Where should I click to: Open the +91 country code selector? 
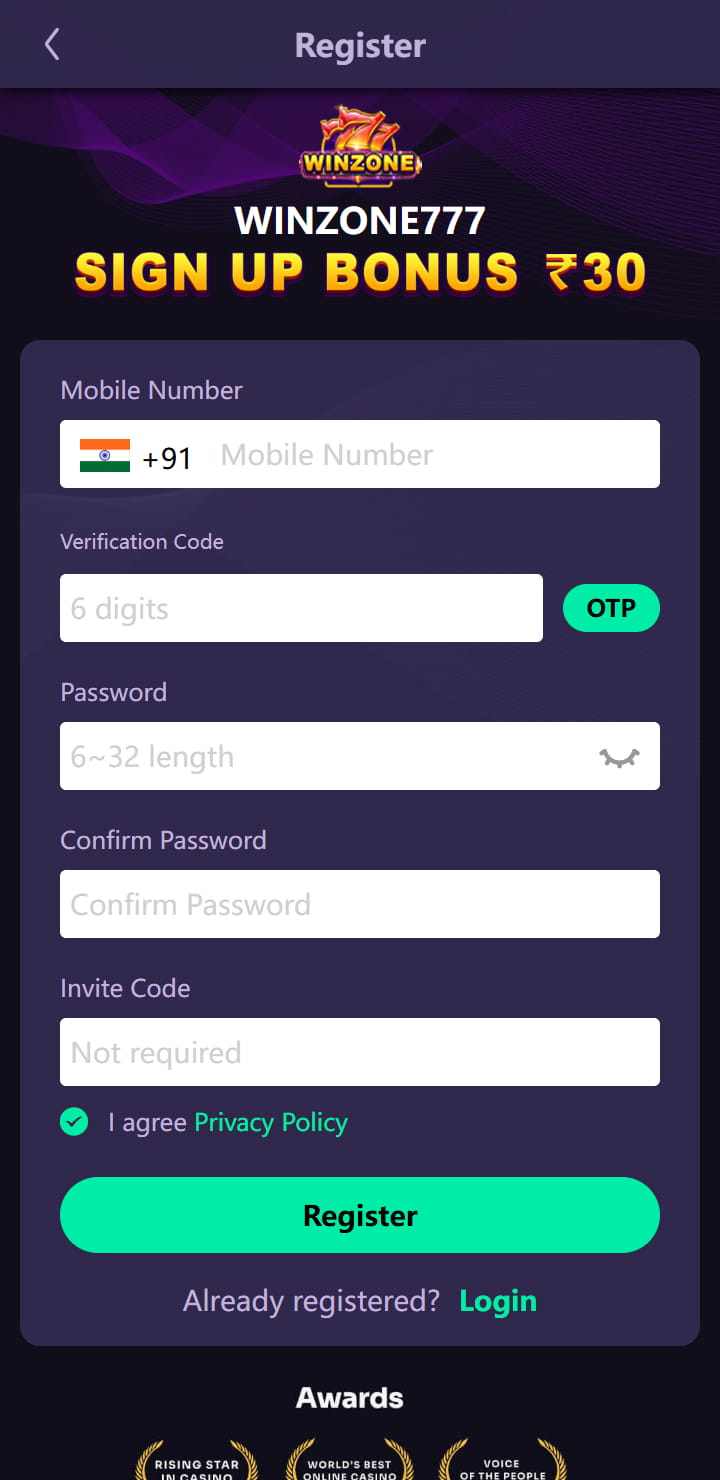(167, 457)
